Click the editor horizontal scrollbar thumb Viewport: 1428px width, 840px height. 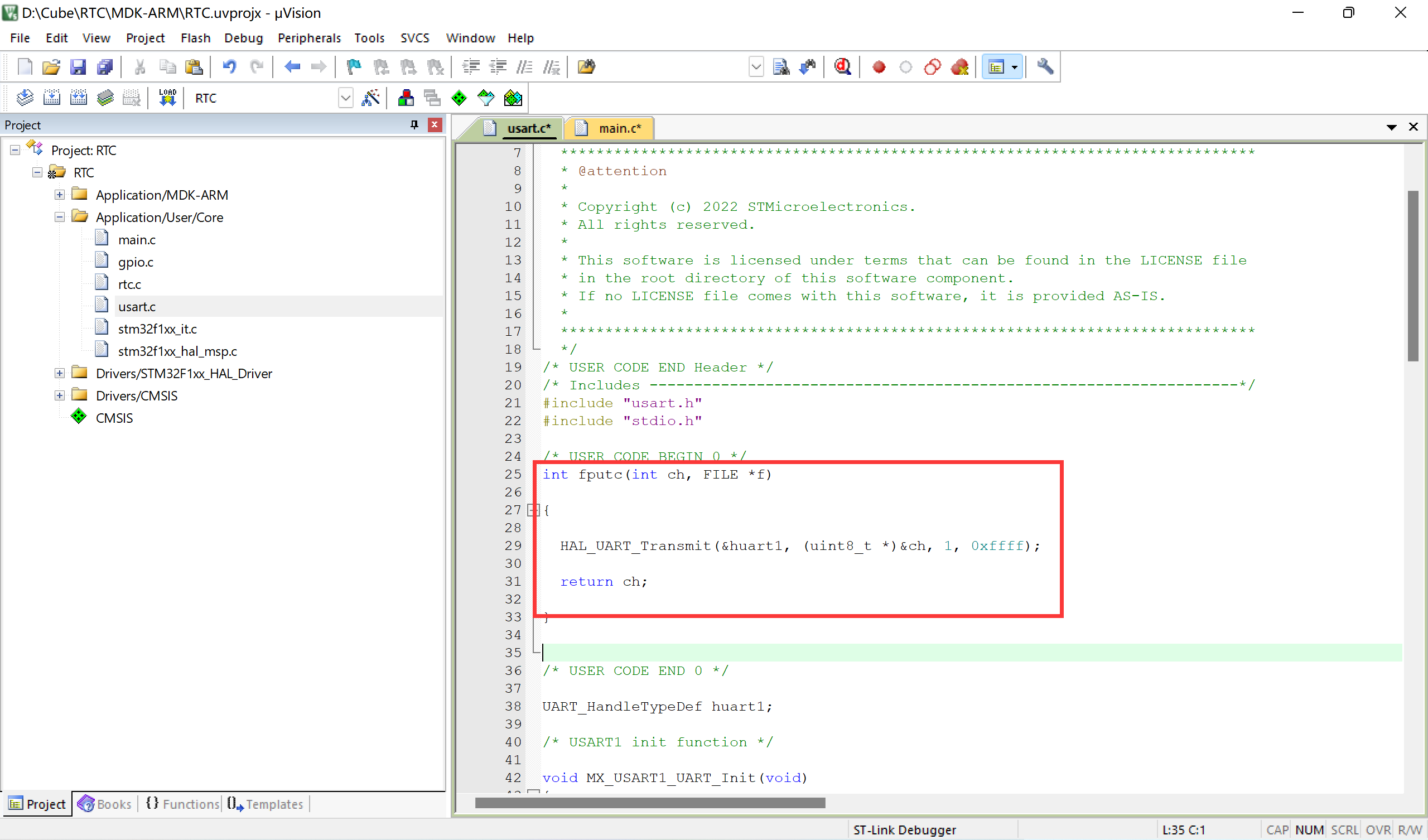pyautogui.click(x=650, y=803)
